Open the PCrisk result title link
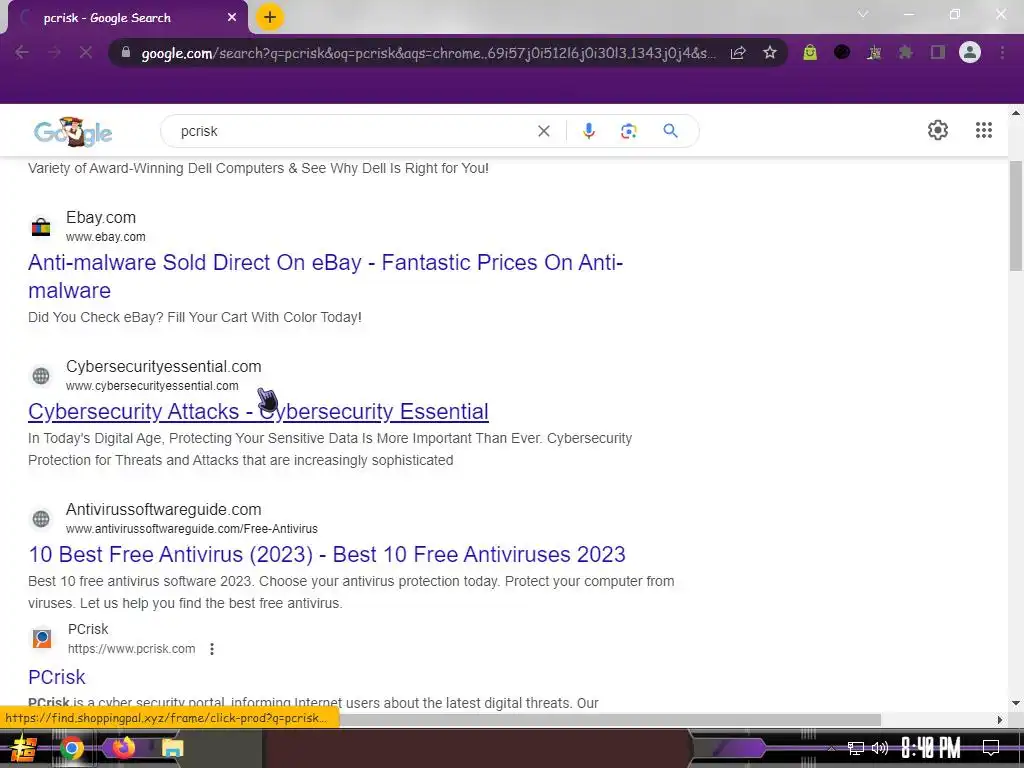Screen dimensions: 1024x768 tap(57, 677)
